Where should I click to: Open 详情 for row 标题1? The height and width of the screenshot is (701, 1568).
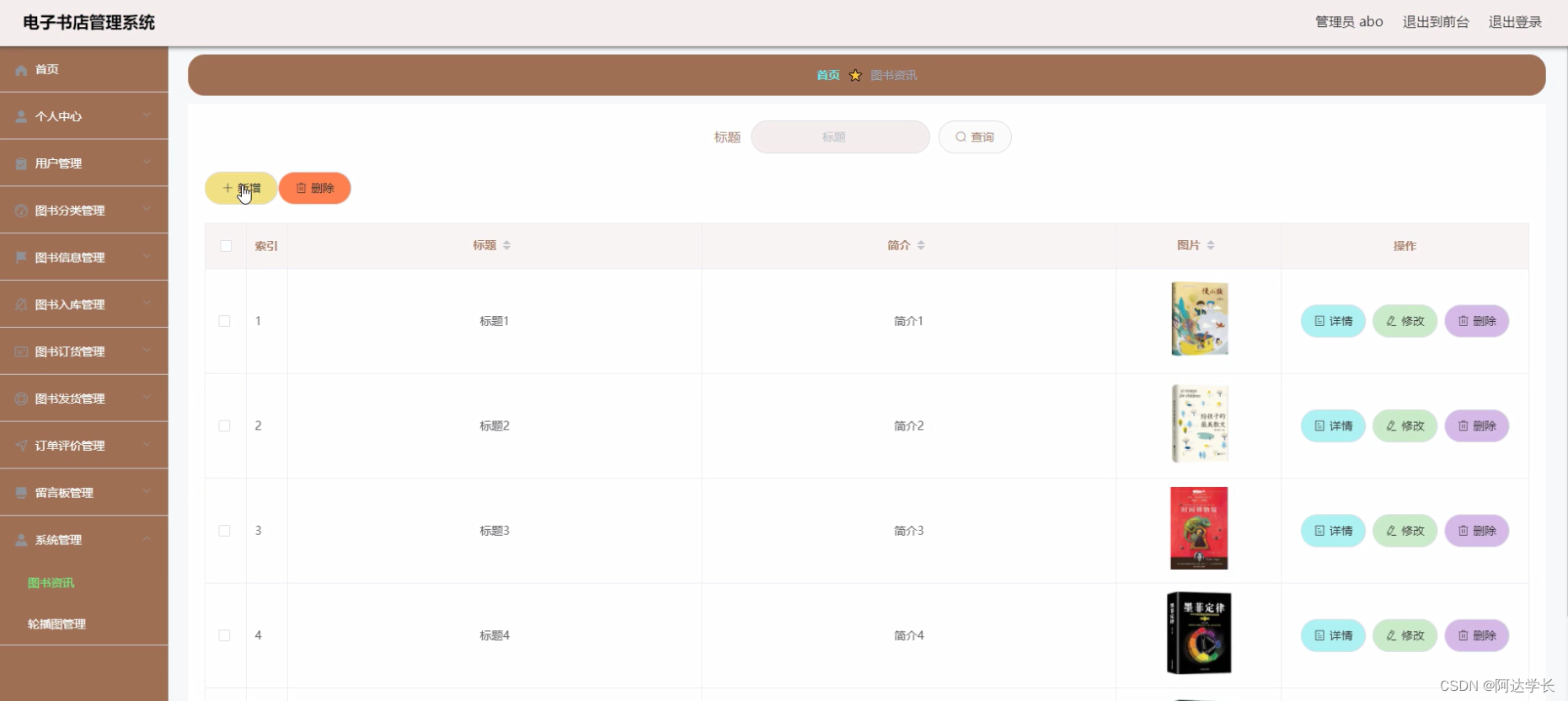coord(1333,321)
